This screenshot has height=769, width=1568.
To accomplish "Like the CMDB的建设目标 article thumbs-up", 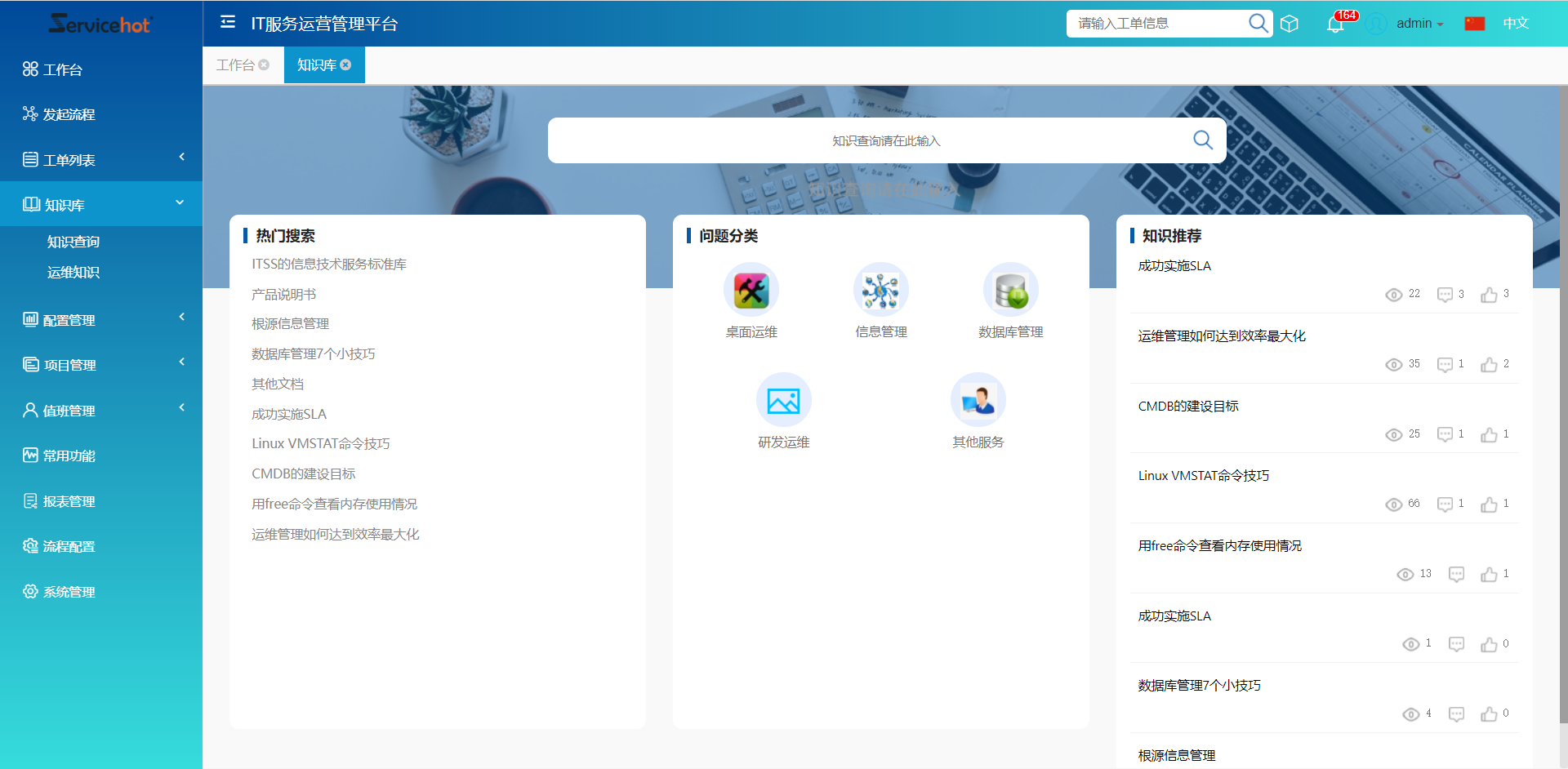I will pos(1489,435).
